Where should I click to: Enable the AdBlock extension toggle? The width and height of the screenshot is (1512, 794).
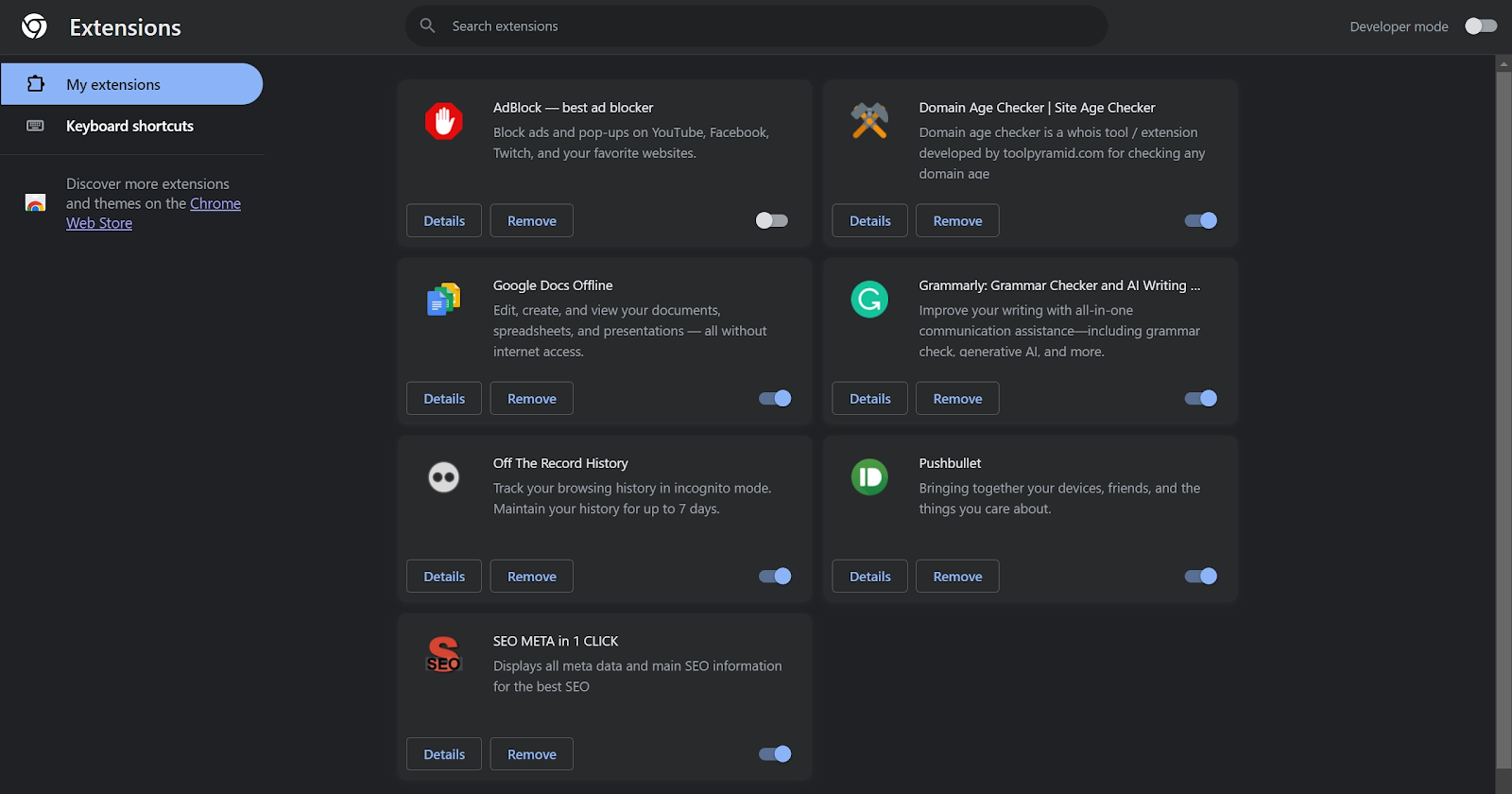pos(771,220)
